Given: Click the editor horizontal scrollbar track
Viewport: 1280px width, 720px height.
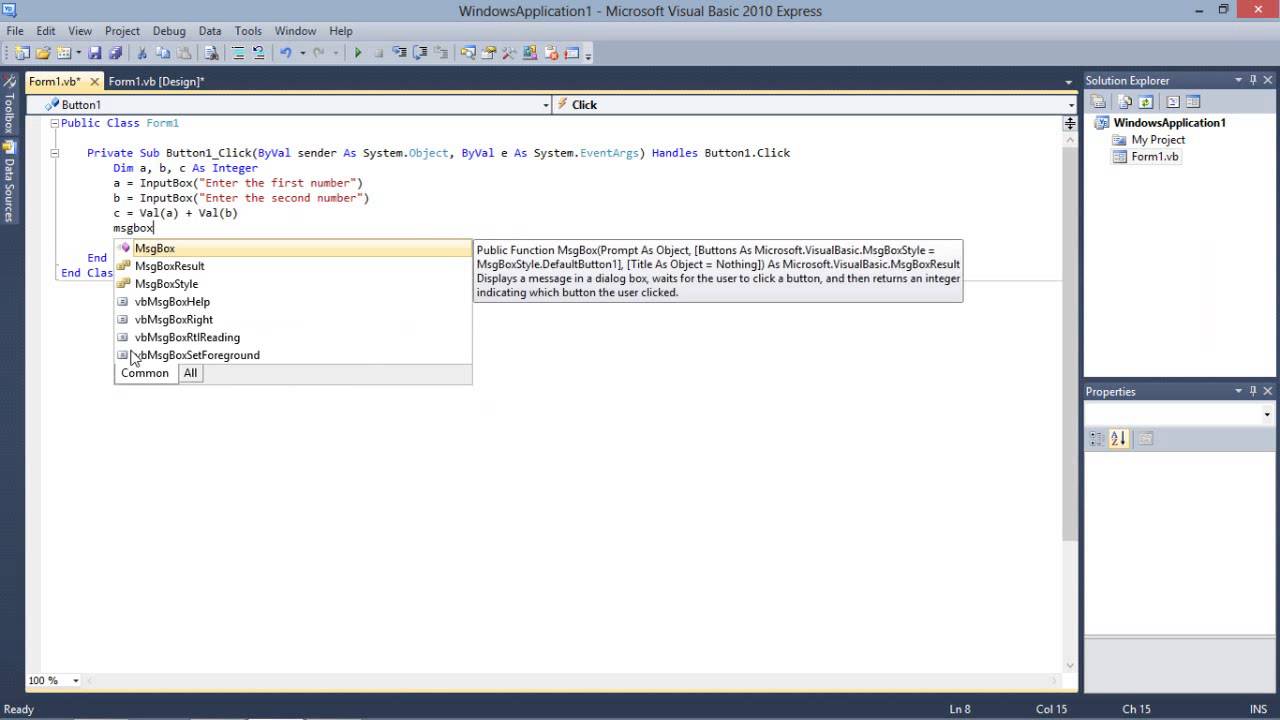Looking at the screenshot, I should [x=570, y=681].
